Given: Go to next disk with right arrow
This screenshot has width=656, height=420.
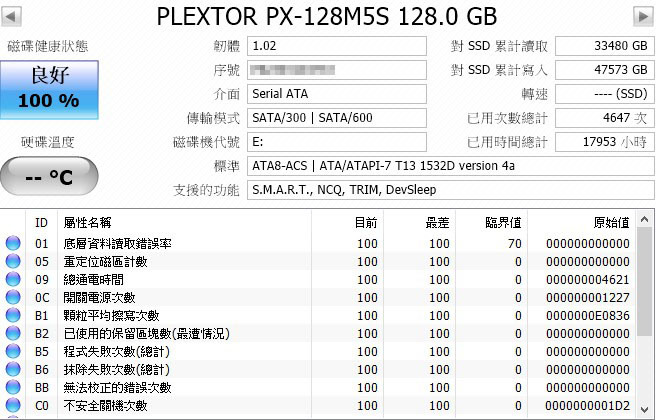Looking at the screenshot, I should click(643, 17).
